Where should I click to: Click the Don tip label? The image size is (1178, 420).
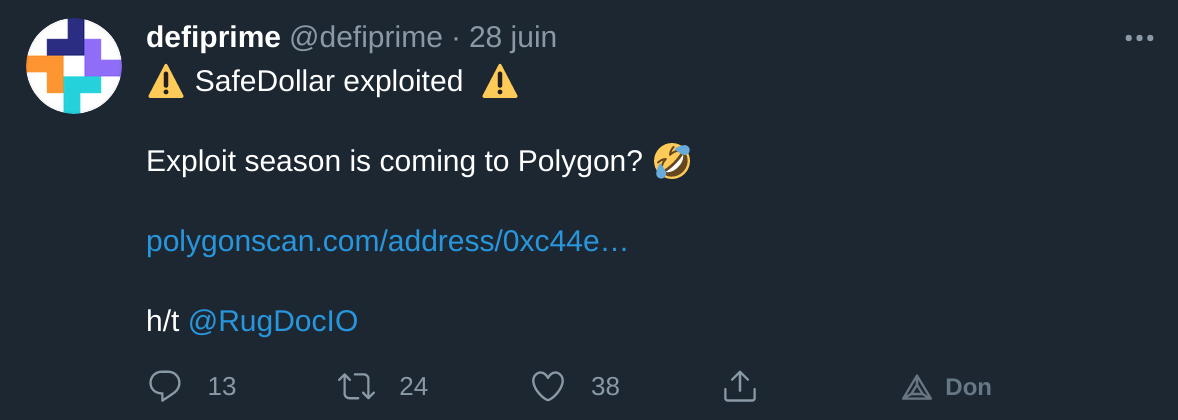(x=968, y=387)
